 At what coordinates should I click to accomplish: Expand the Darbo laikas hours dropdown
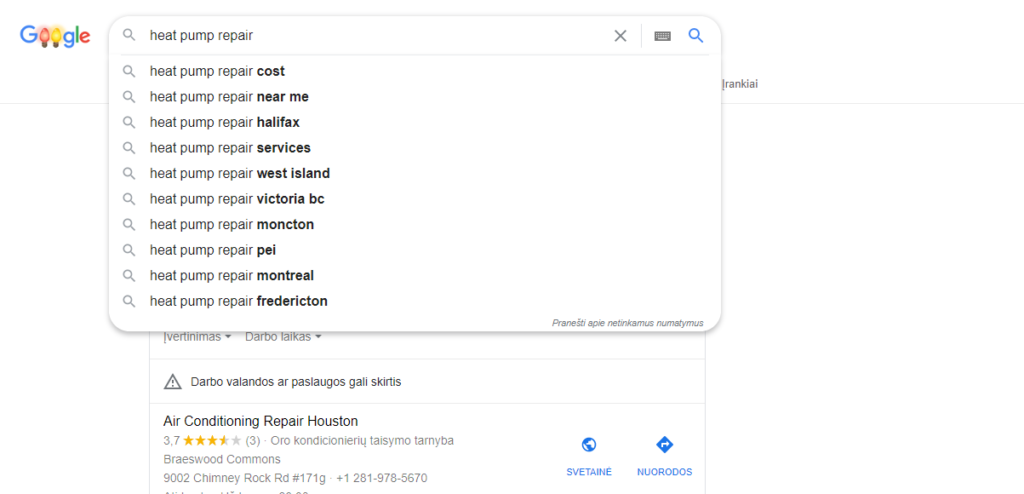tap(283, 337)
